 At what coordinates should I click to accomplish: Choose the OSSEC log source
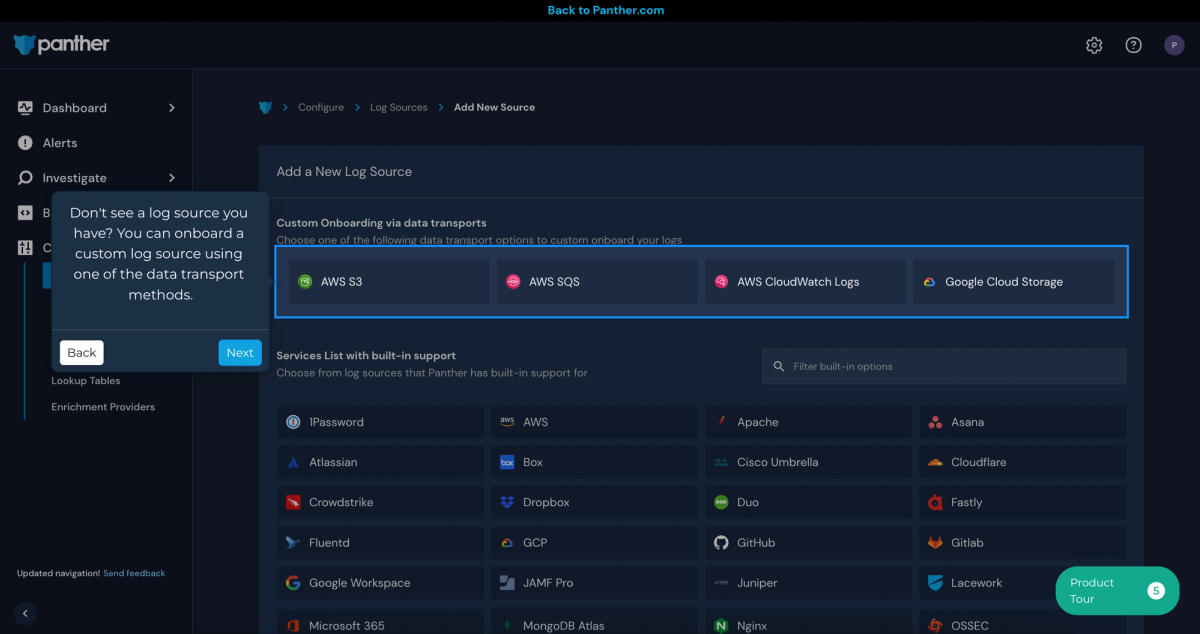pyautogui.click(x=1022, y=622)
